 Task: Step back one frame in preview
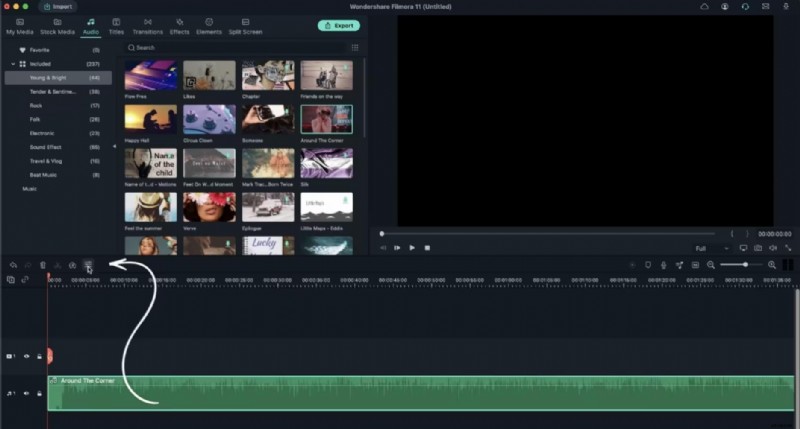click(383, 248)
